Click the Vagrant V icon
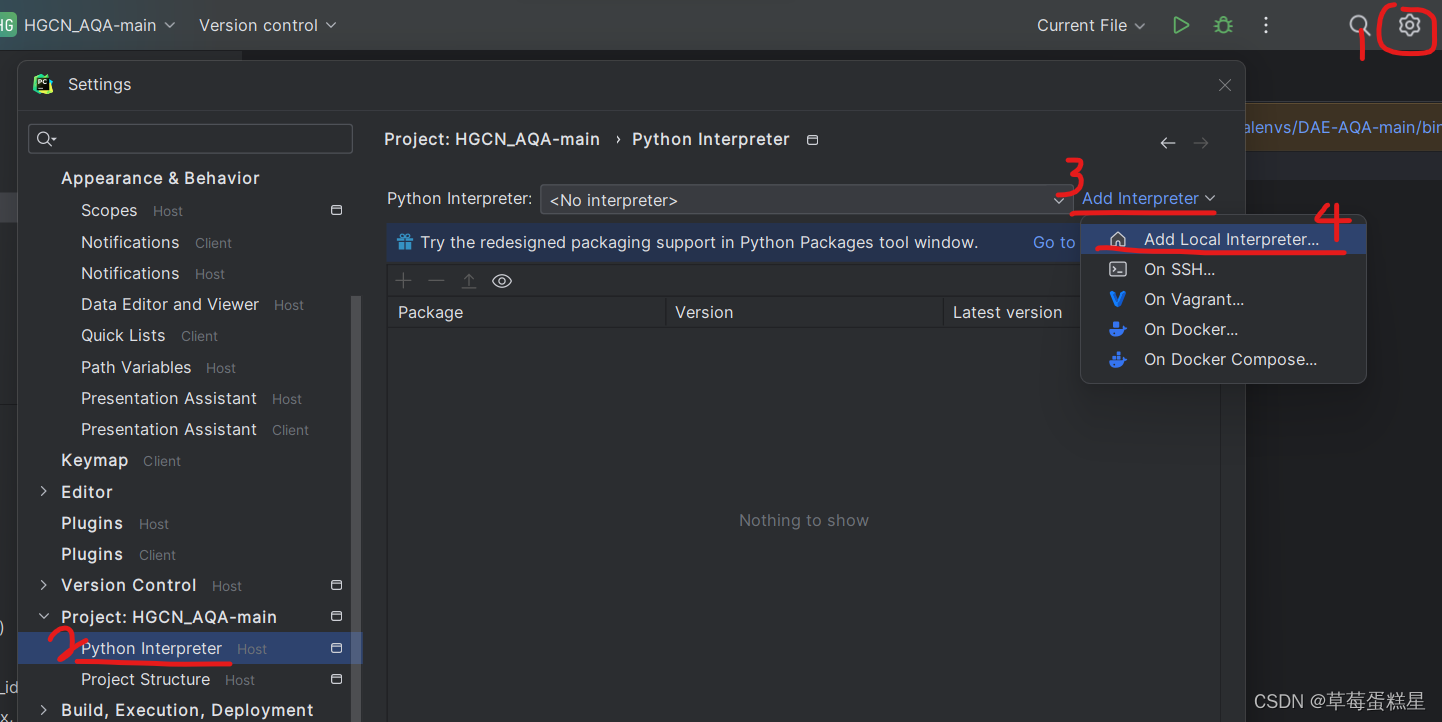Image resolution: width=1442 pixels, height=722 pixels. pyautogui.click(x=1118, y=299)
